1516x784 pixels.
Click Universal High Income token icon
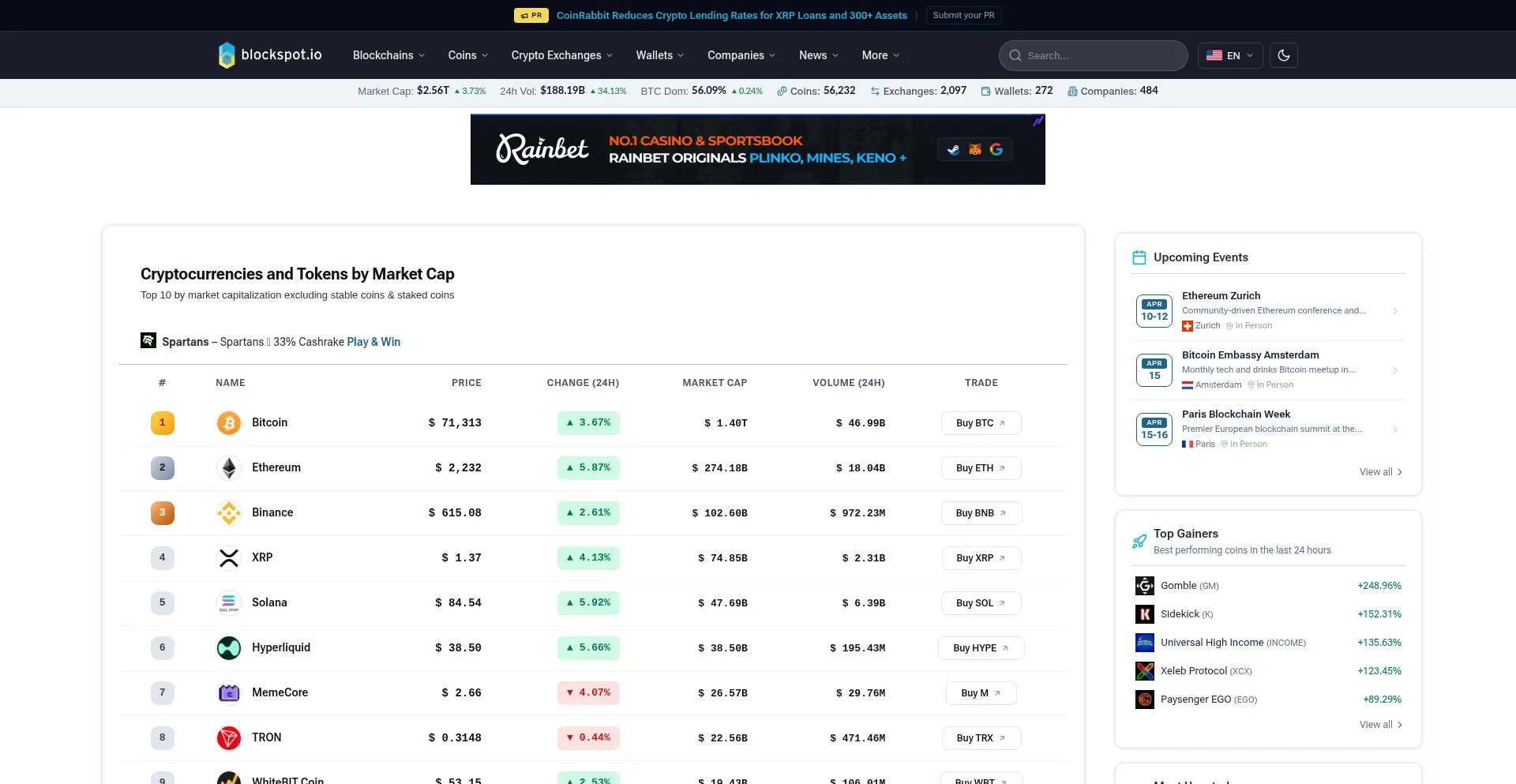pyautogui.click(x=1145, y=643)
